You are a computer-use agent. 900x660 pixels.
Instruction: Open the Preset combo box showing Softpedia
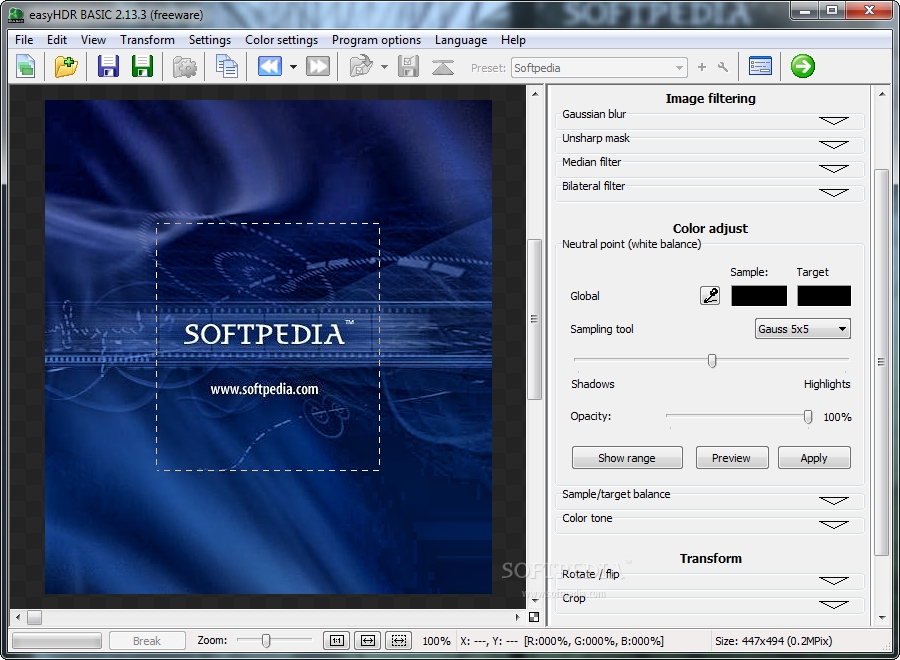click(x=599, y=68)
